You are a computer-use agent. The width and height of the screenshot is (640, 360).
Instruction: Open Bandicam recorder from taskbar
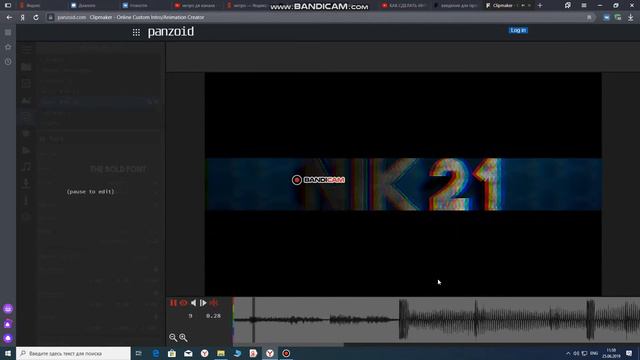click(x=286, y=353)
